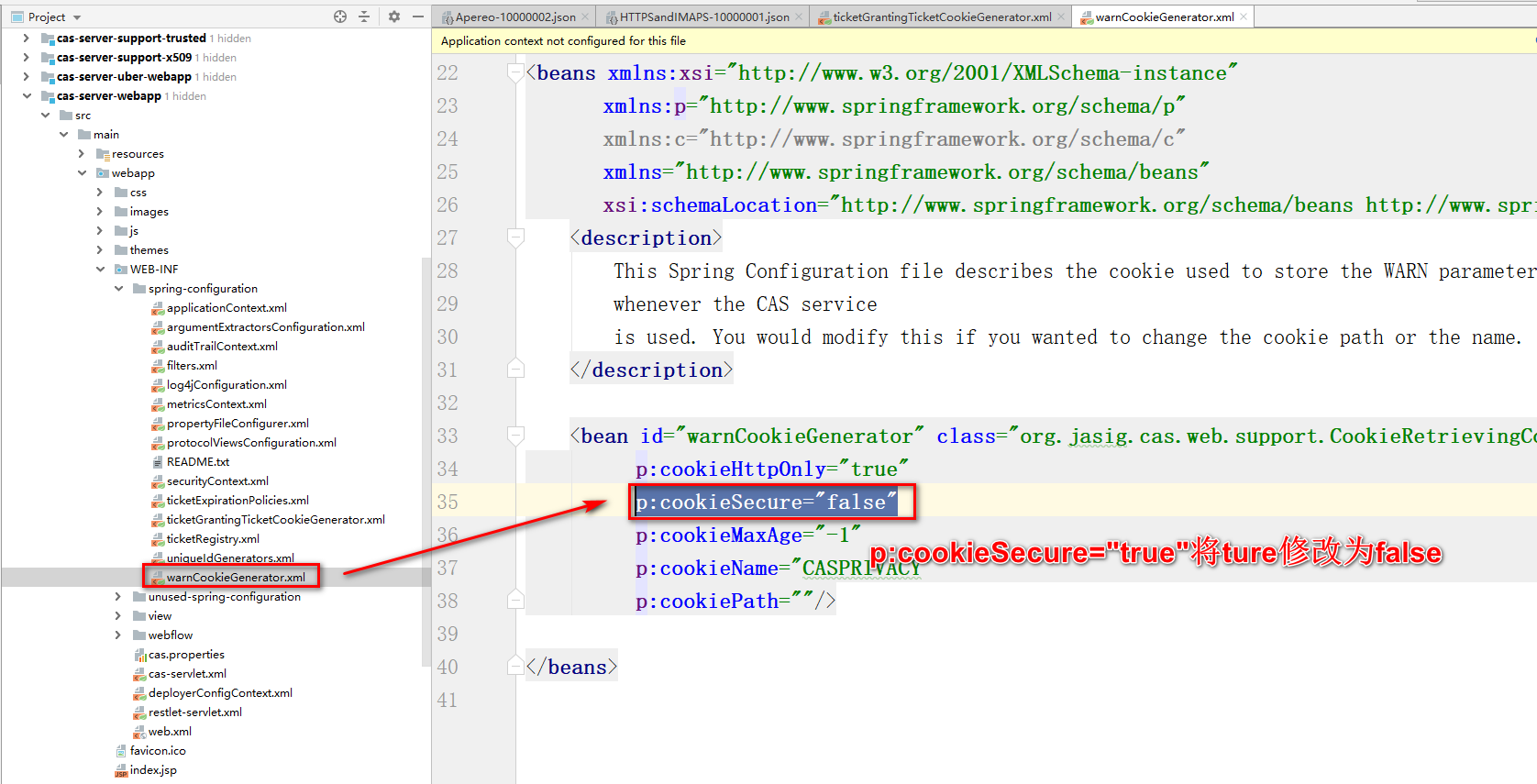This screenshot has height=784, width=1537.
Task: Click the locate/scroll-from-source target icon
Action: coord(340,17)
